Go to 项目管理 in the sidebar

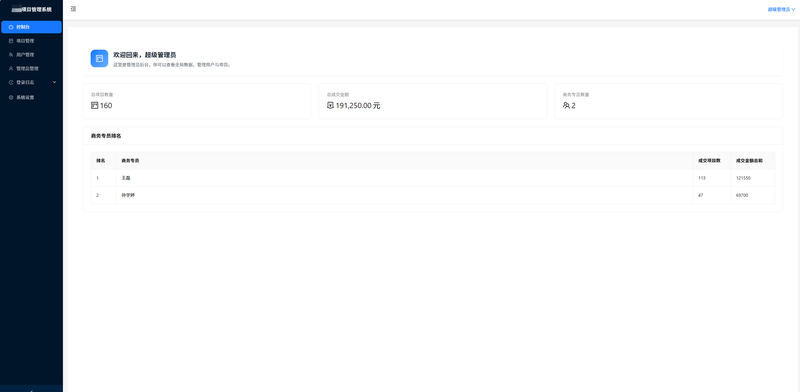click(x=31, y=41)
